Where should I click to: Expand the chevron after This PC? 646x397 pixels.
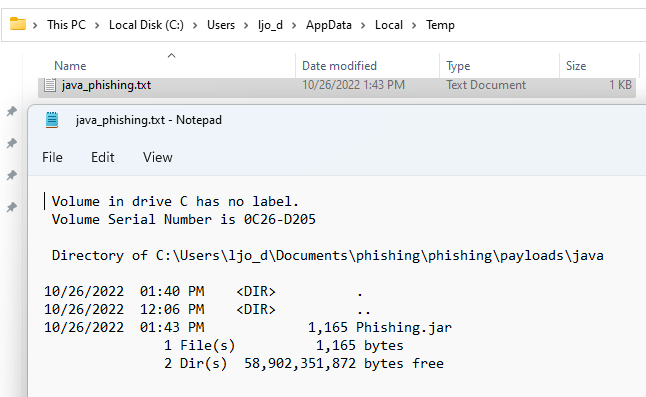coord(97,26)
